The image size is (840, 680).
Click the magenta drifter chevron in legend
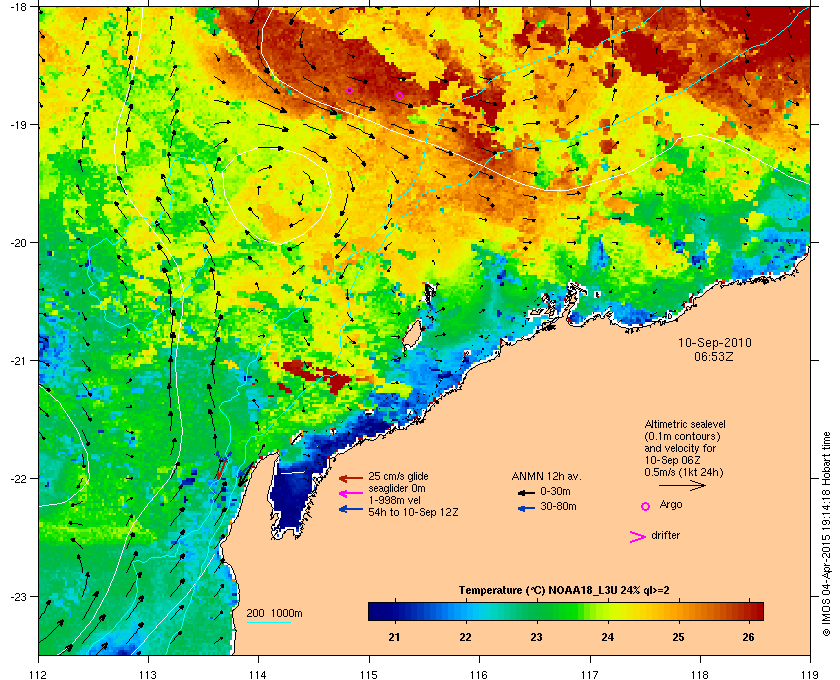pos(638,537)
